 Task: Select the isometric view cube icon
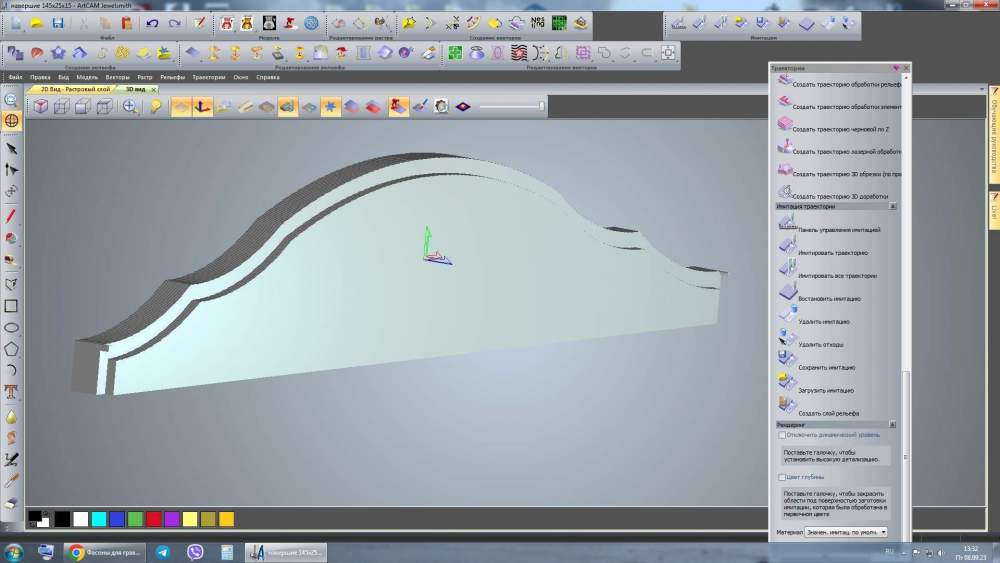coord(41,106)
